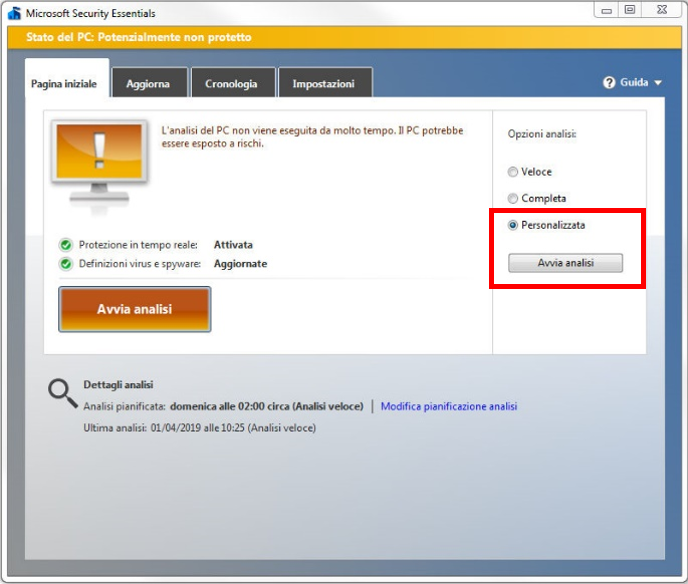Click the large orange Avvia analisi button

pos(135,309)
